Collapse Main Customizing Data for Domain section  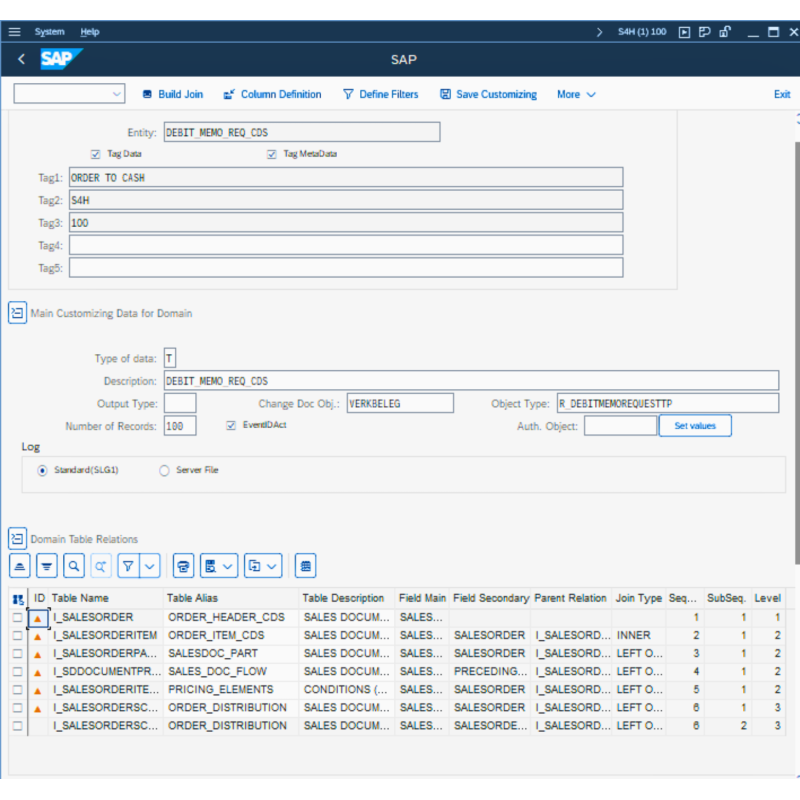pyautogui.click(x=17, y=313)
